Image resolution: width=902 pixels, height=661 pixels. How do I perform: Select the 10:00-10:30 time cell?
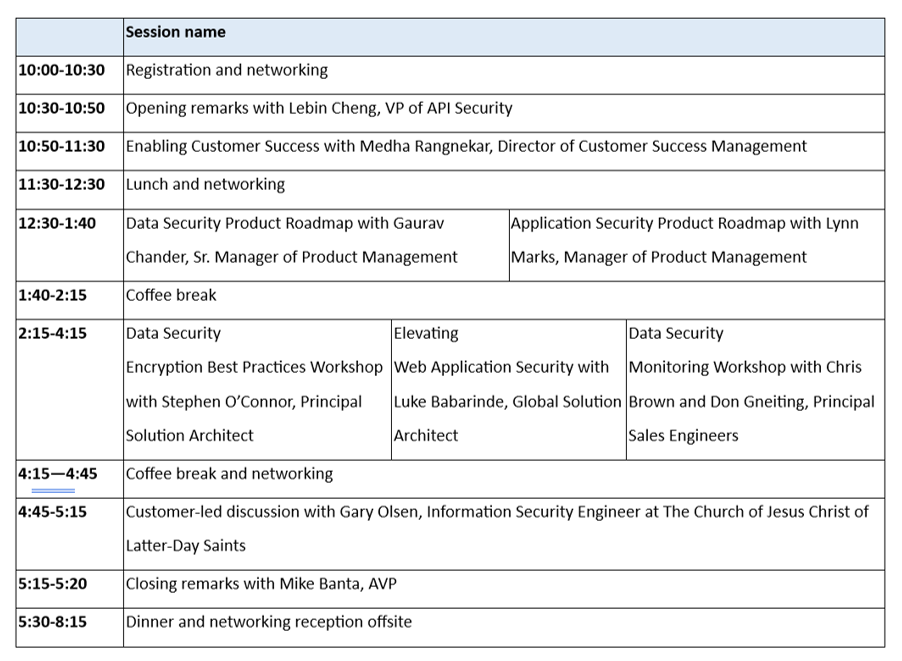(x=61, y=71)
